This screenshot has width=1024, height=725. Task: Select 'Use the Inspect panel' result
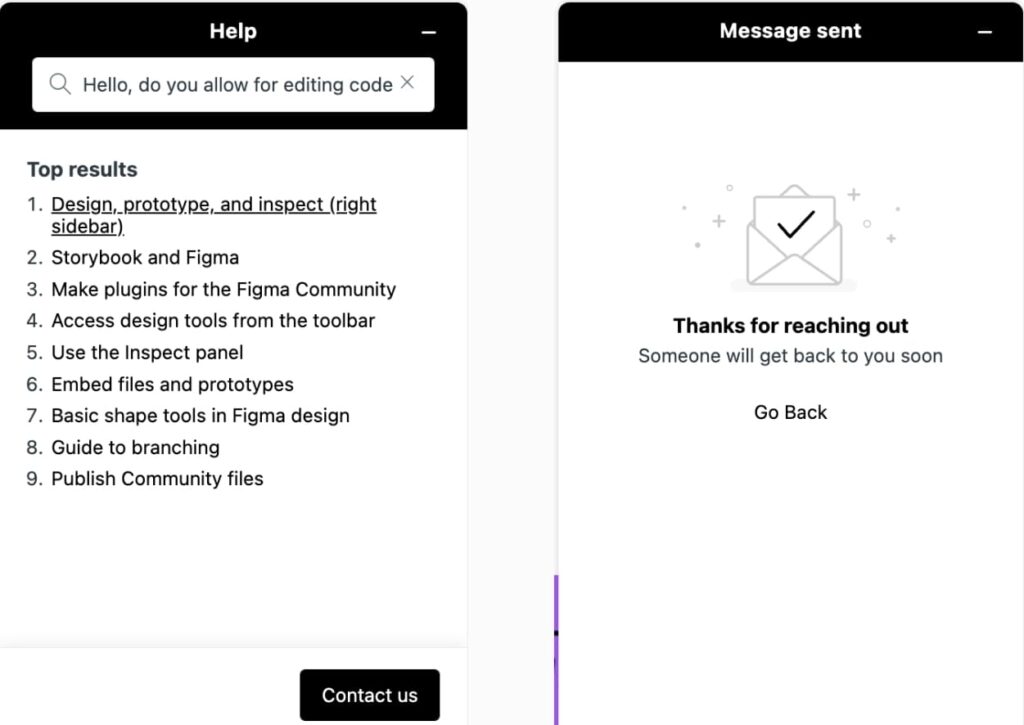(x=147, y=352)
